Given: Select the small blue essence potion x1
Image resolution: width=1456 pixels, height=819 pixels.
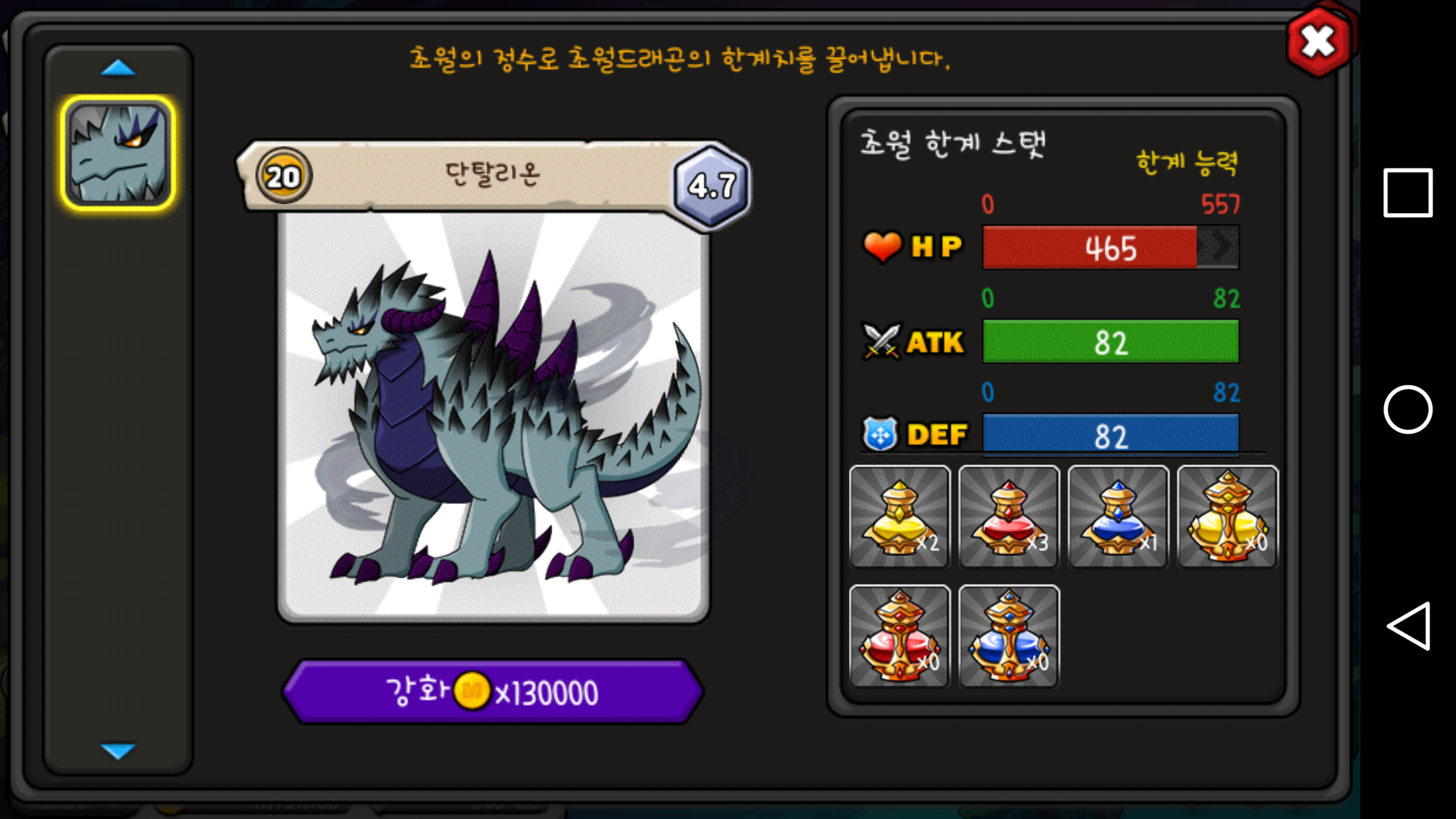Looking at the screenshot, I should click(1118, 516).
